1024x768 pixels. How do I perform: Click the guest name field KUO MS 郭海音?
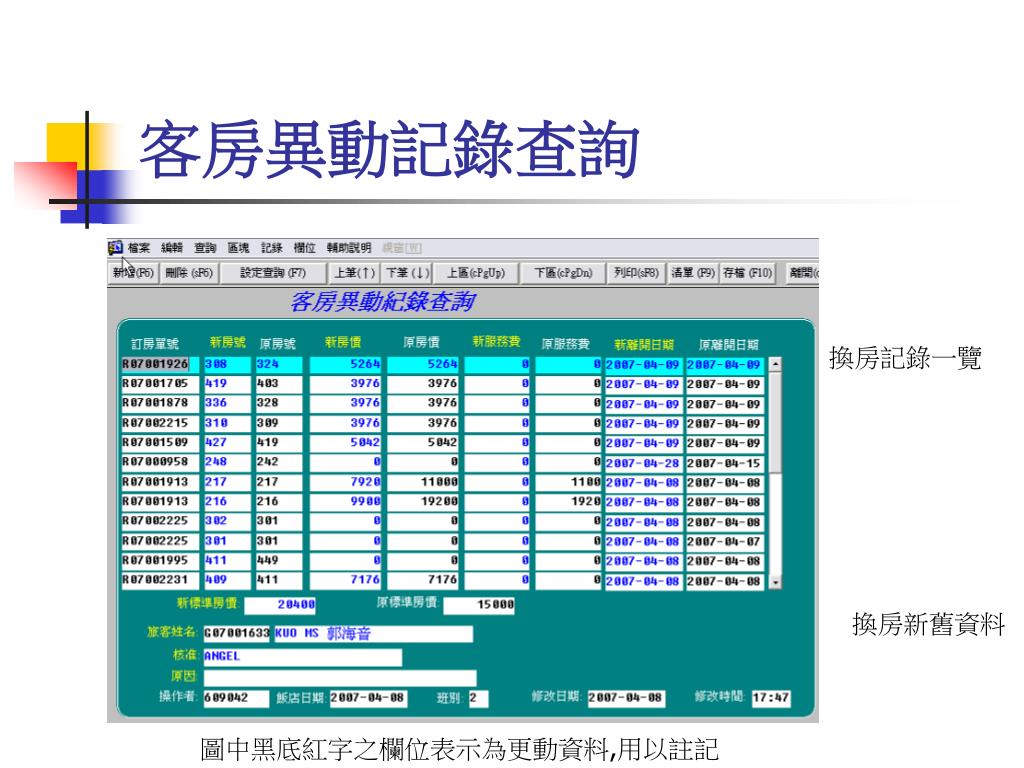coord(372,633)
